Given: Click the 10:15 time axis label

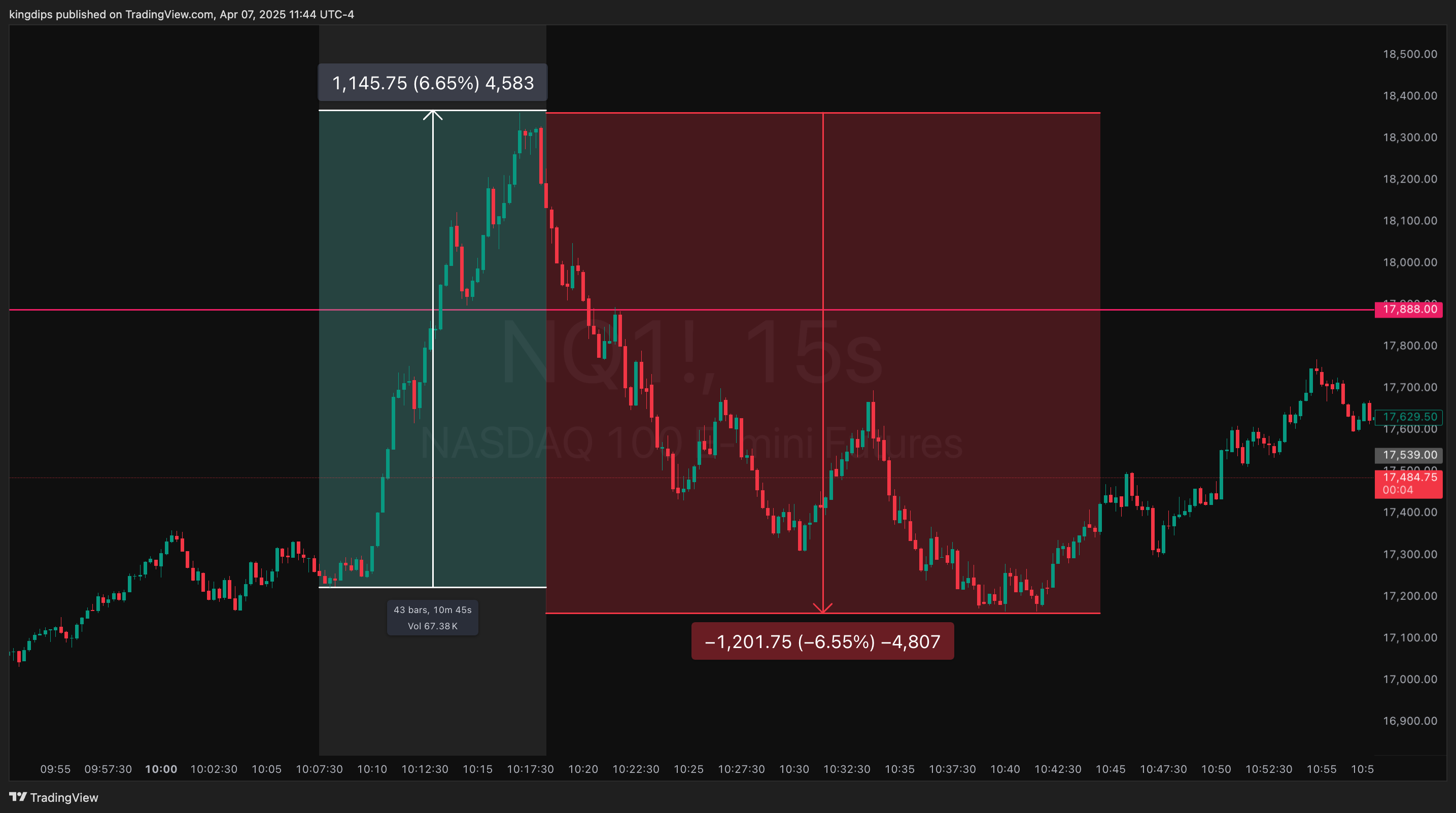Looking at the screenshot, I should 477,769.
